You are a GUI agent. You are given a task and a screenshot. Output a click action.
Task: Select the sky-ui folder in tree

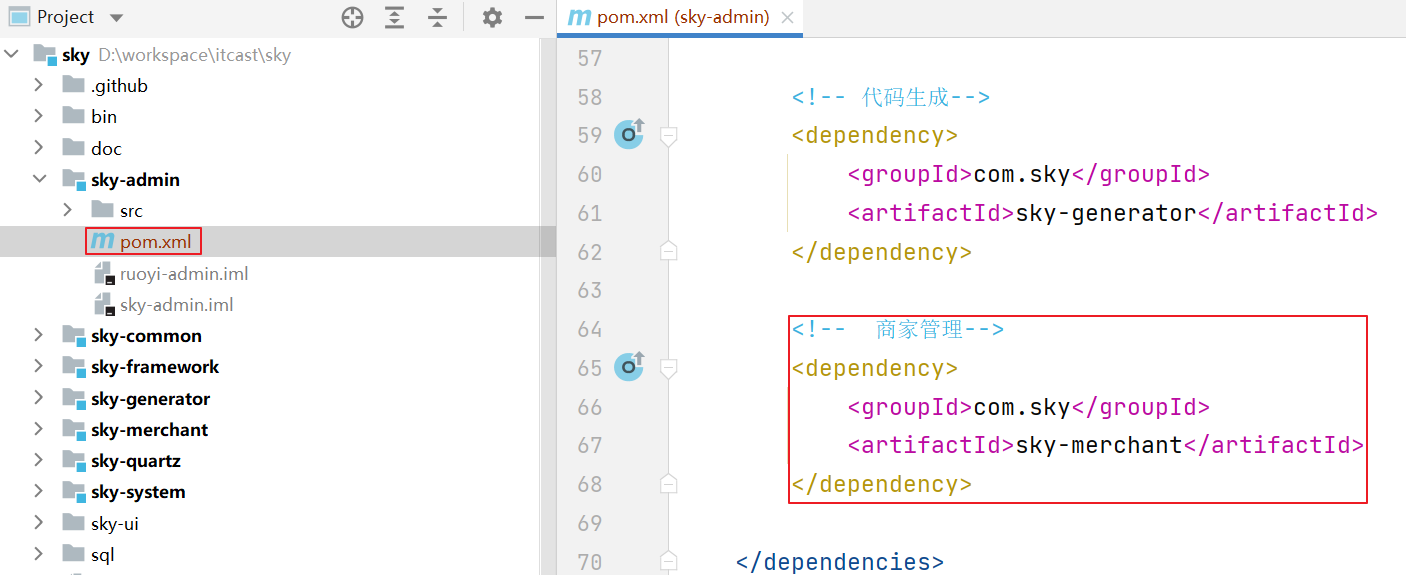(114, 523)
